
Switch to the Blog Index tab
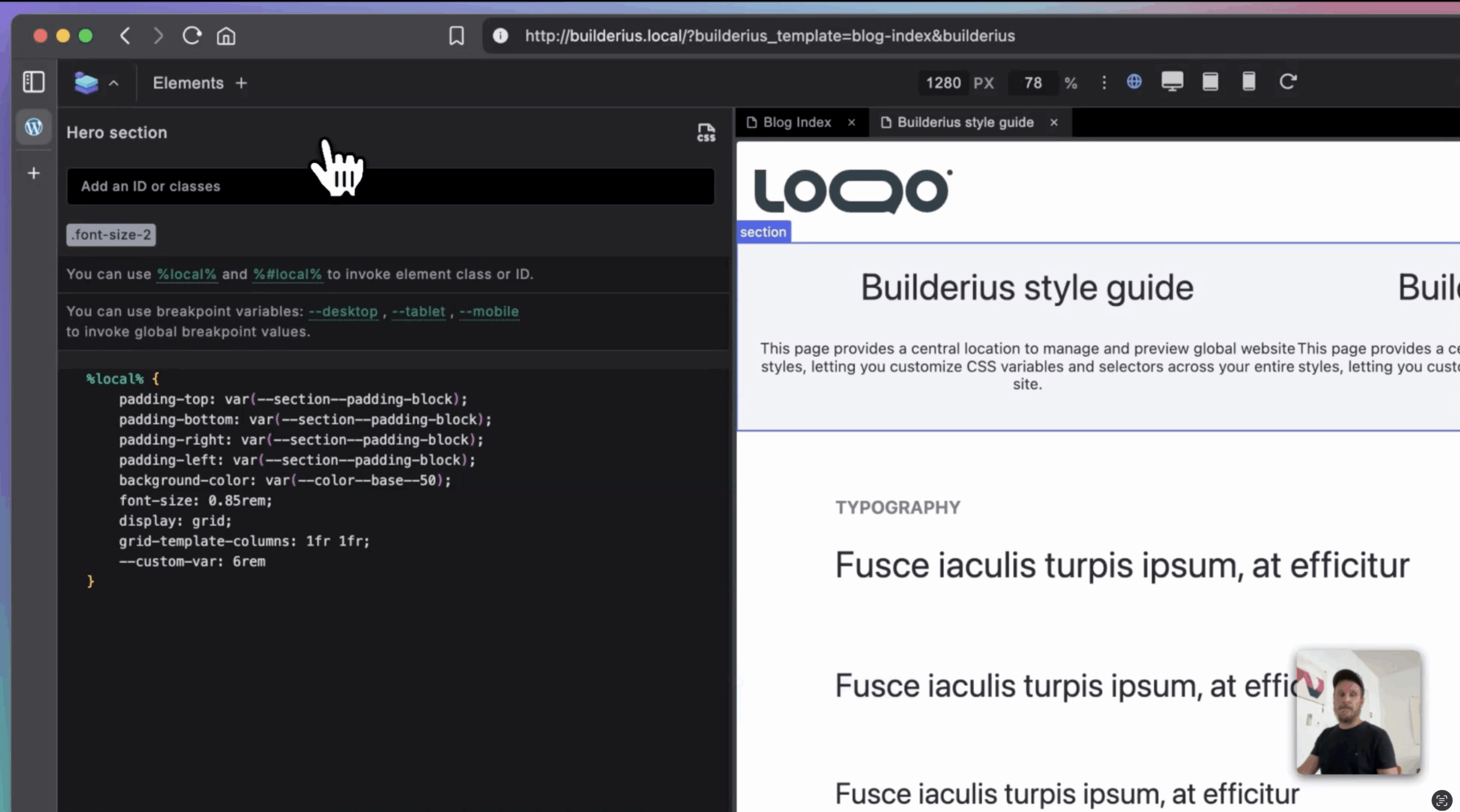[x=796, y=123]
